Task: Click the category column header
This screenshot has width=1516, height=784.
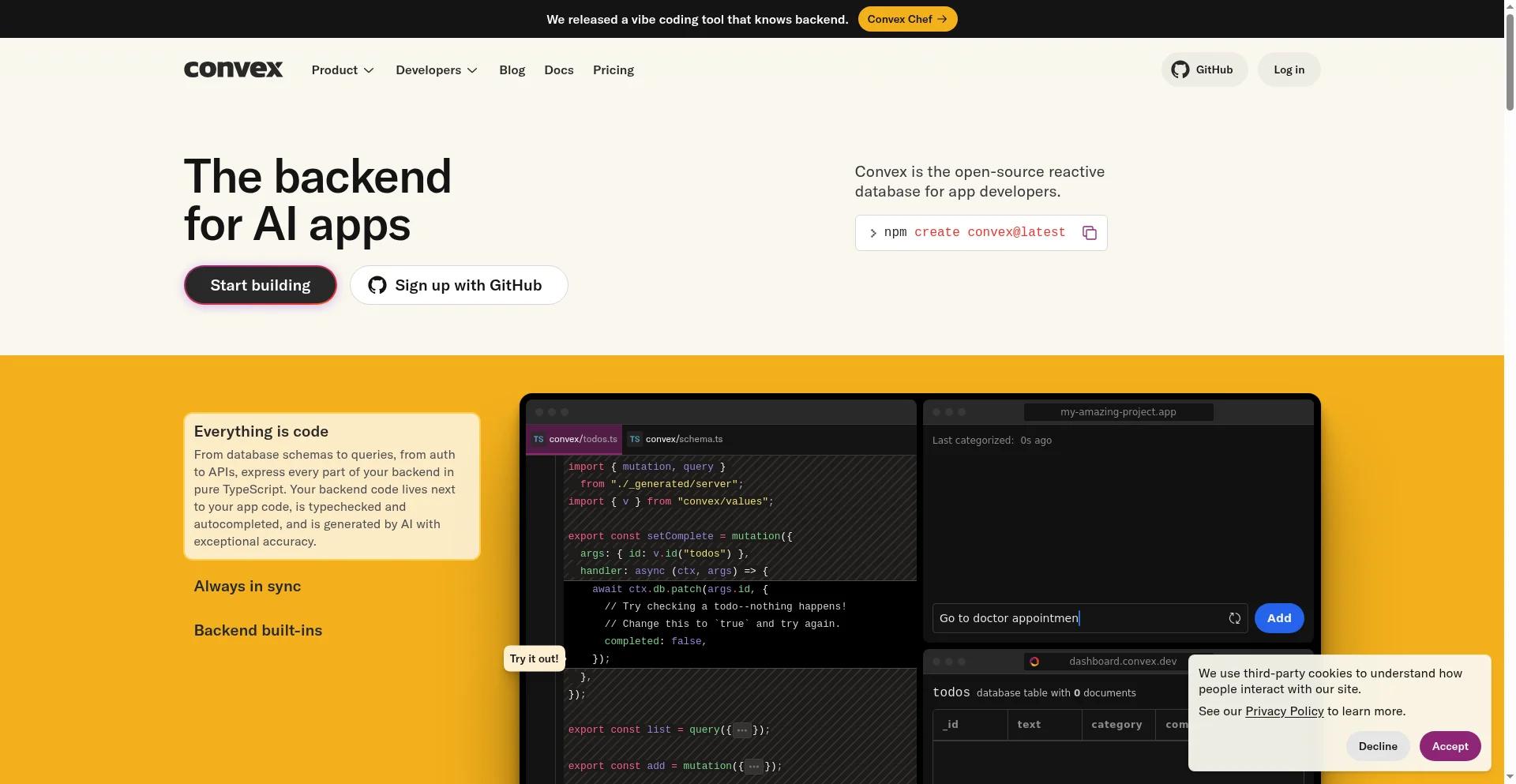Action: click(x=1118, y=725)
